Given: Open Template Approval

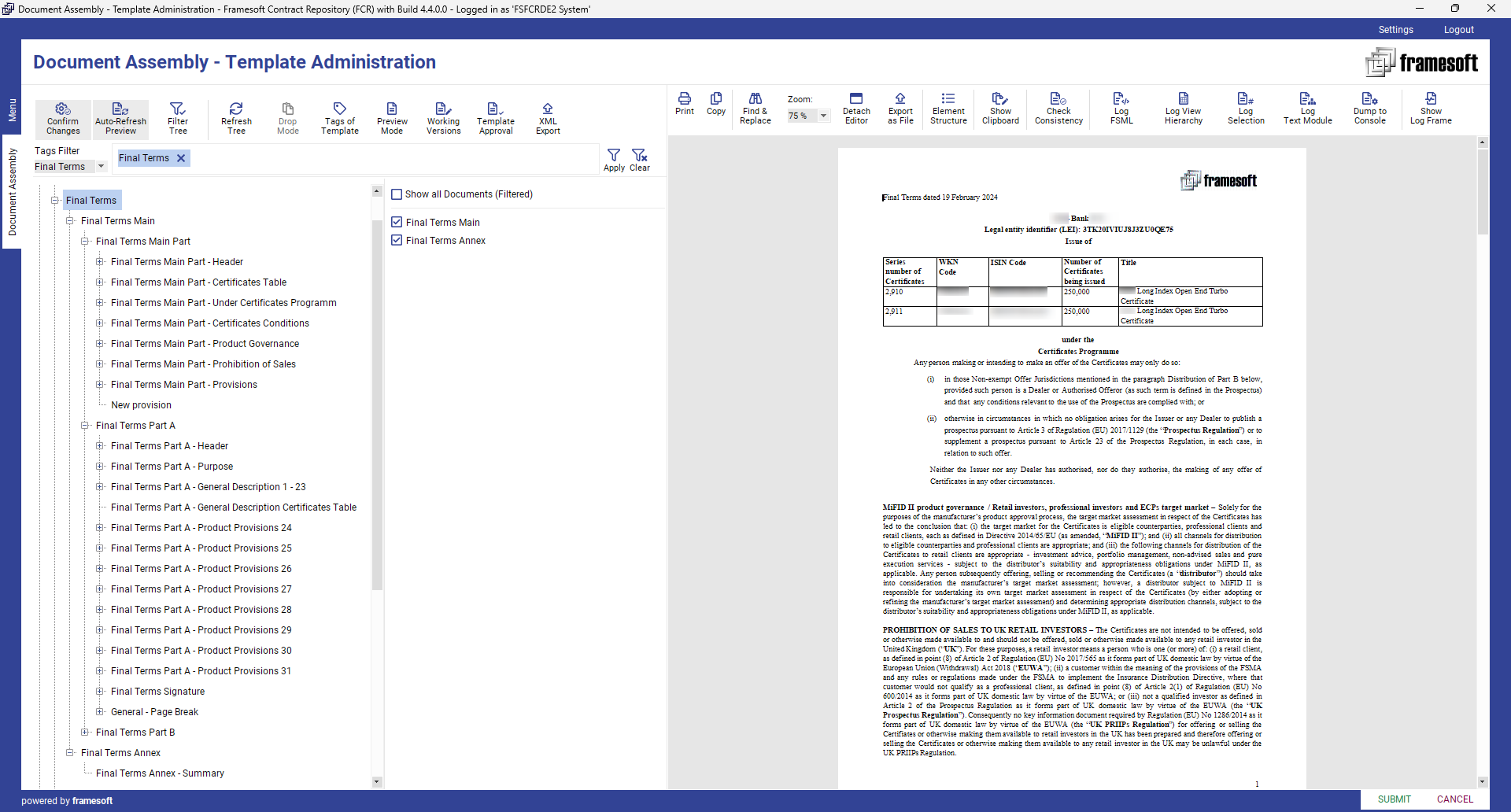Looking at the screenshot, I should [496, 119].
